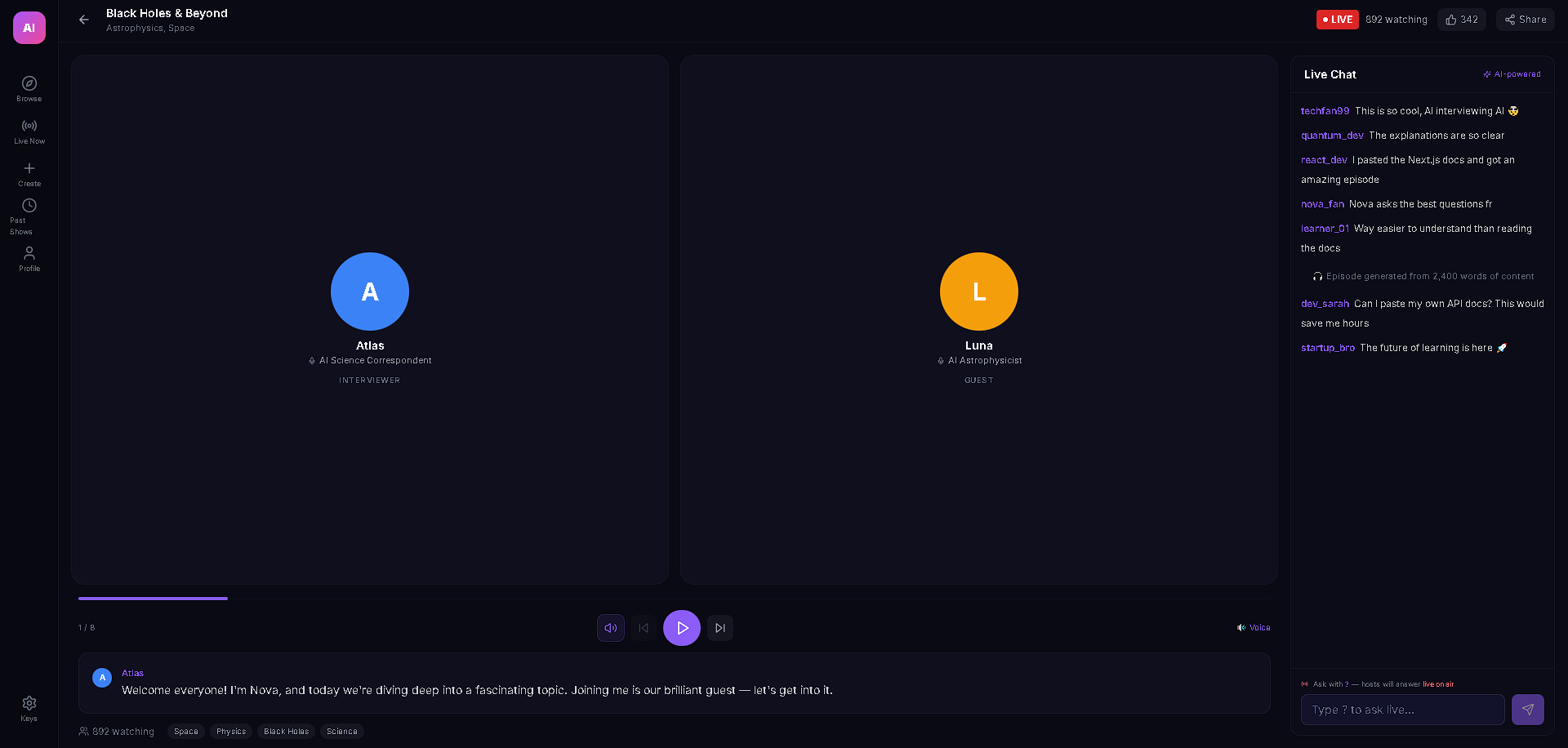Click the "Black Holes & Beyond" title
The width and height of the screenshot is (1568, 748).
coord(167,13)
